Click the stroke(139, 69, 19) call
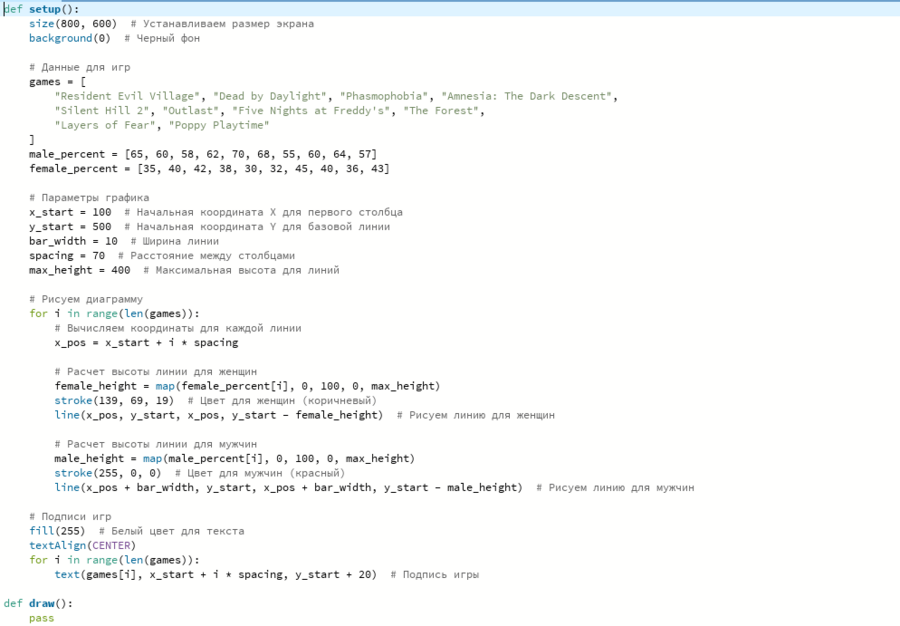This screenshot has height=626, width=900. coord(114,401)
